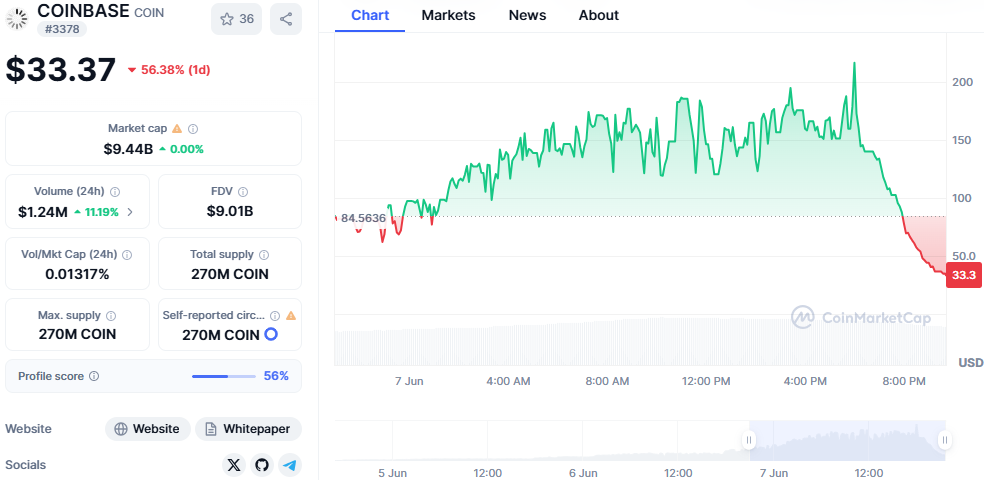The height and width of the screenshot is (480, 984).
Task: Switch to the Chart tab
Action: click(x=370, y=15)
